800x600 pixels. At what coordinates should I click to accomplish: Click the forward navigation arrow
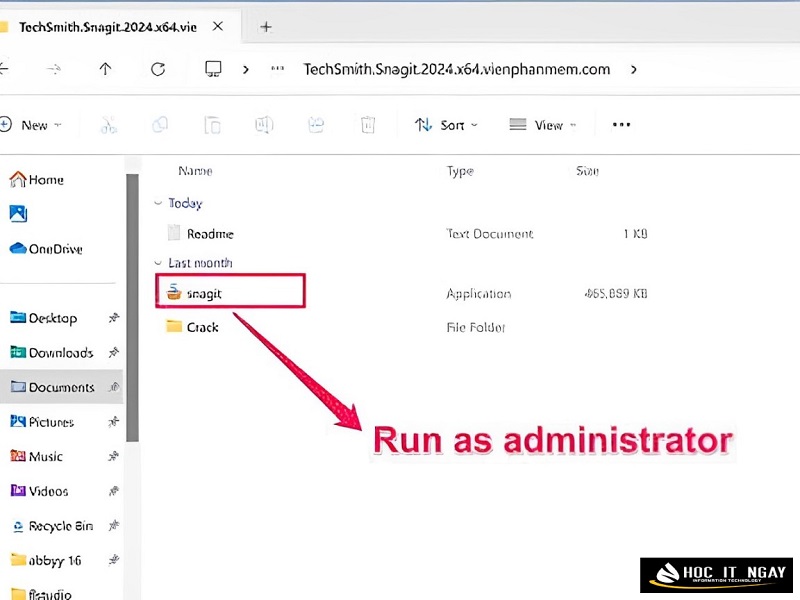click(x=54, y=69)
